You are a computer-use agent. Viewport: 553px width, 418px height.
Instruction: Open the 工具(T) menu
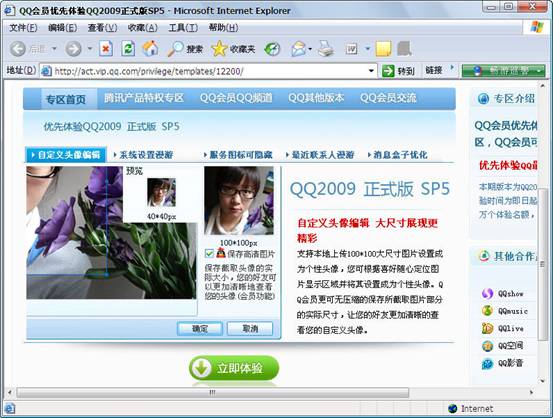pos(183,28)
